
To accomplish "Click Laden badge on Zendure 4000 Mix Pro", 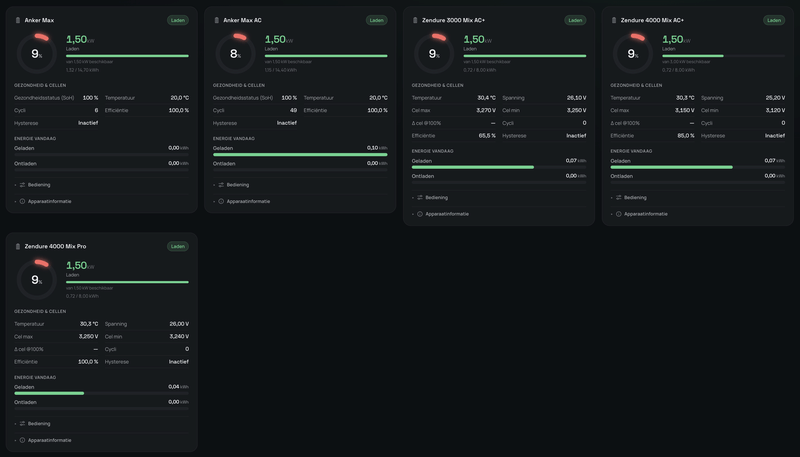I will click(178, 246).
